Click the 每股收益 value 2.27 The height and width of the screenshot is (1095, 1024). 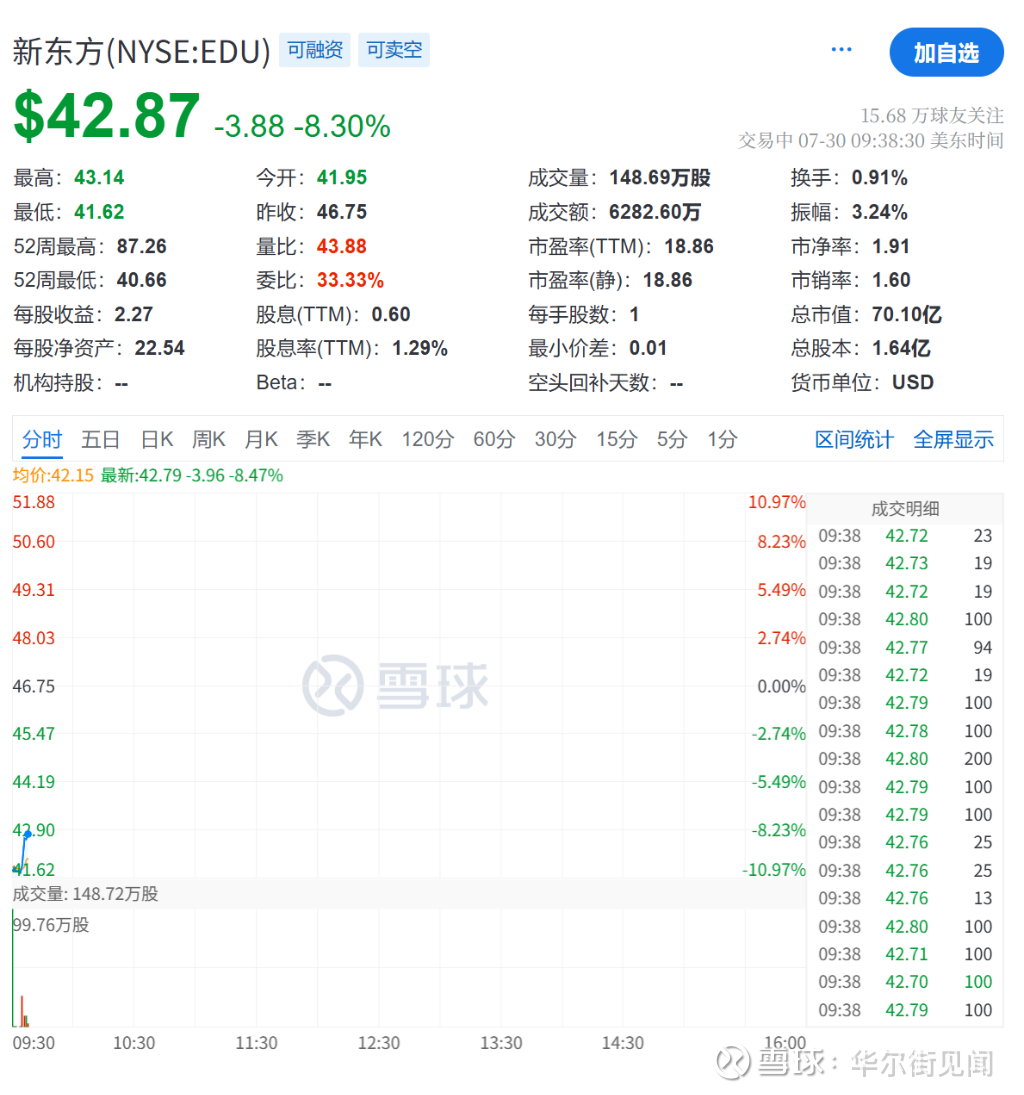coord(133,314)
